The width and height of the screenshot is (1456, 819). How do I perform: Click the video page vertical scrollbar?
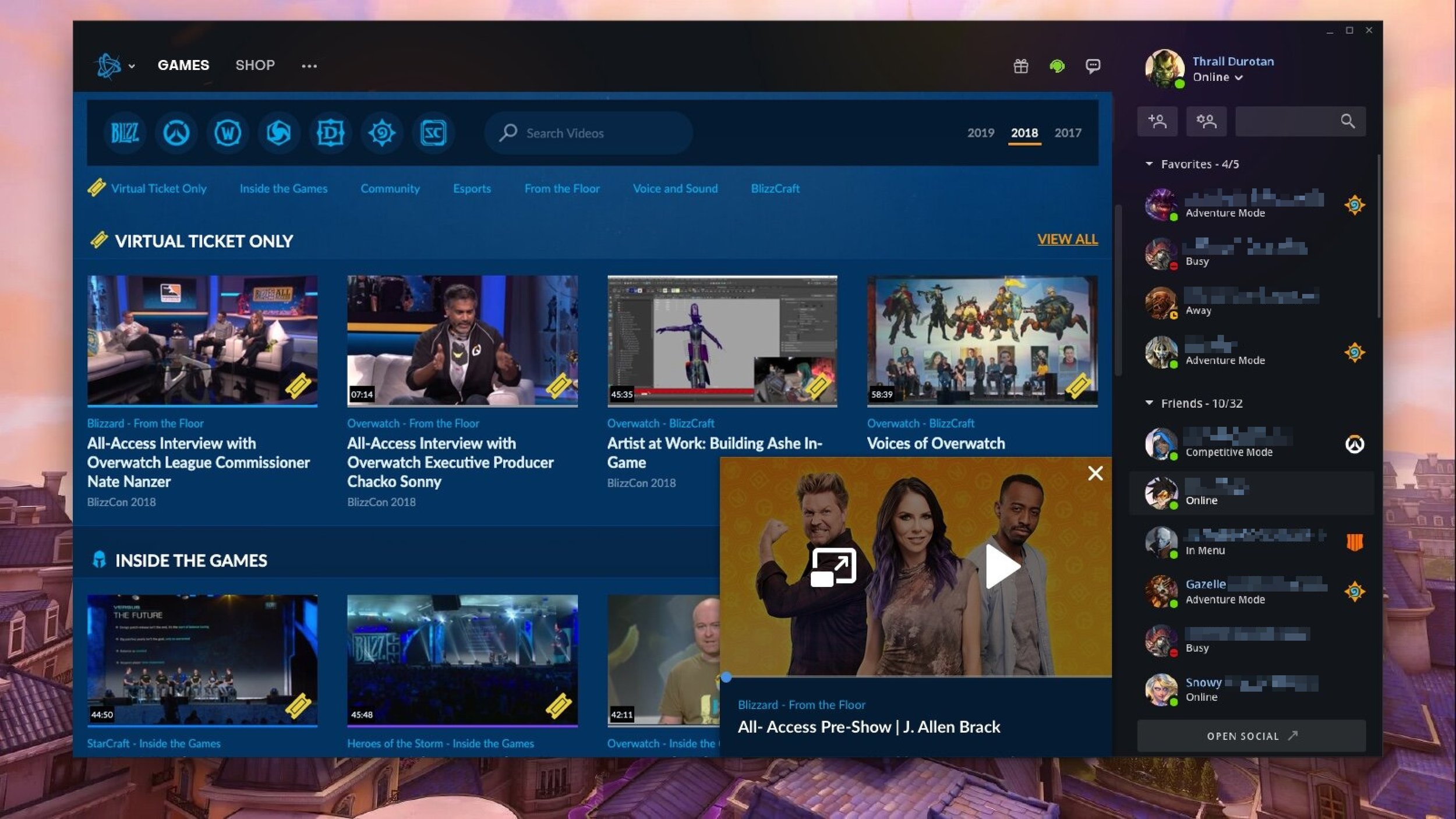click(x=1118, y=290)
